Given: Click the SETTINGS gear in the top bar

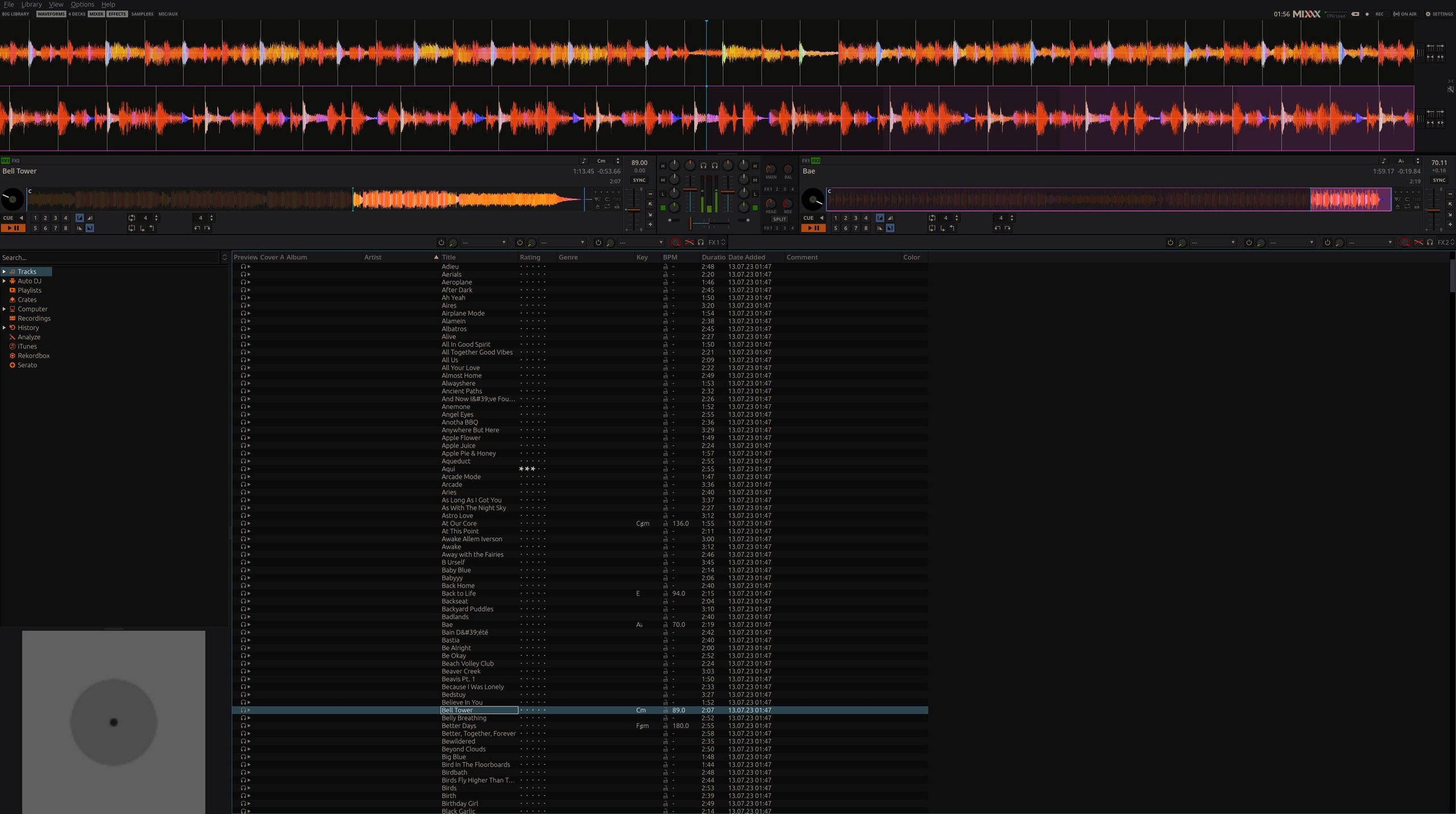Looking at the screenshot, I should pyautogui.click(x=1439, y=14).
